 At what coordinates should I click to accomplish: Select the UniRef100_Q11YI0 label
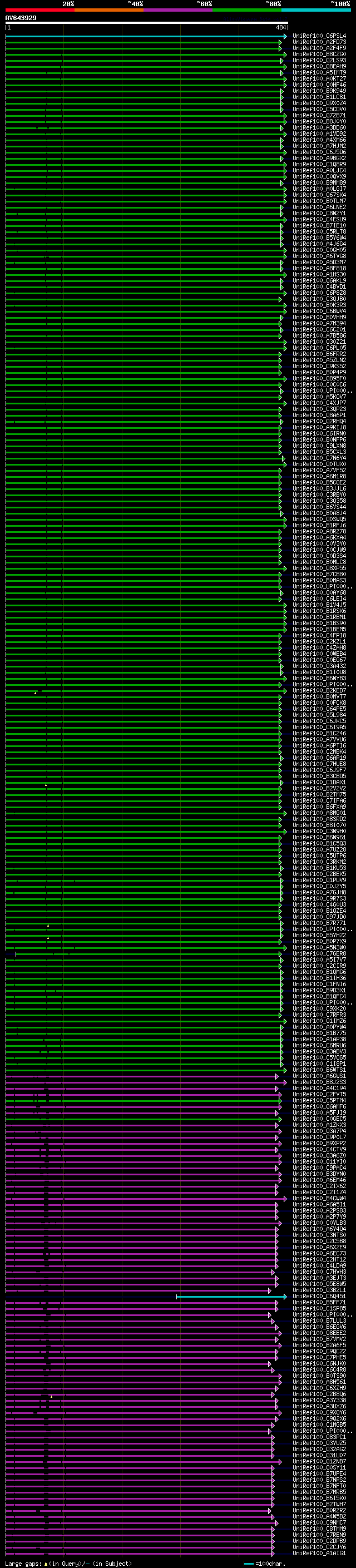click(319, 1162)
